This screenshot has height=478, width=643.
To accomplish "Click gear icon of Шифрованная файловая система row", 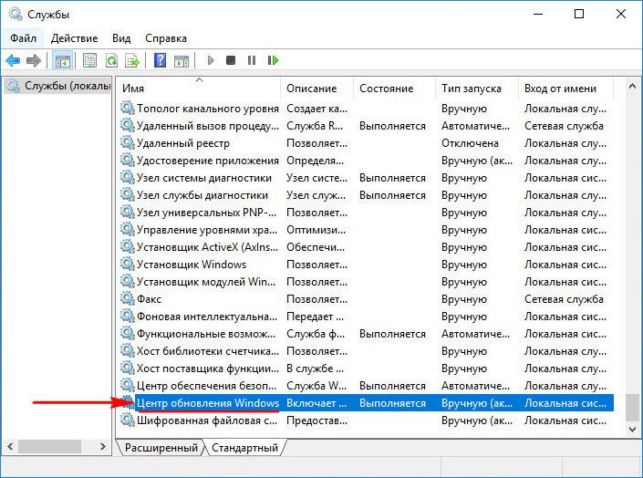I will 127,420.
